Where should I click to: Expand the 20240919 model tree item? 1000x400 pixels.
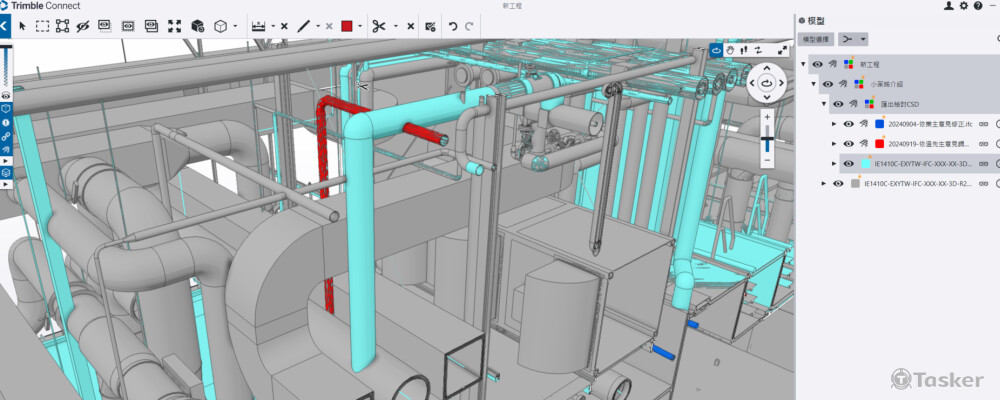(834, 144)
